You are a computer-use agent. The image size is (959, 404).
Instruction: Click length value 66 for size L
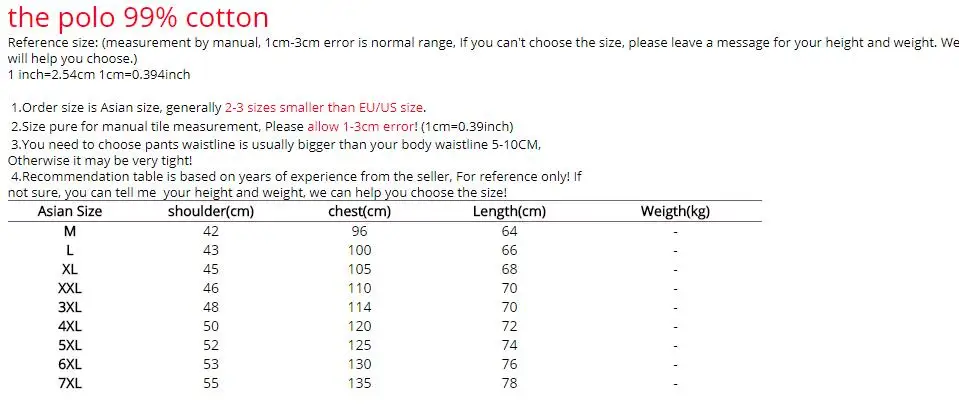click(509, 250)
